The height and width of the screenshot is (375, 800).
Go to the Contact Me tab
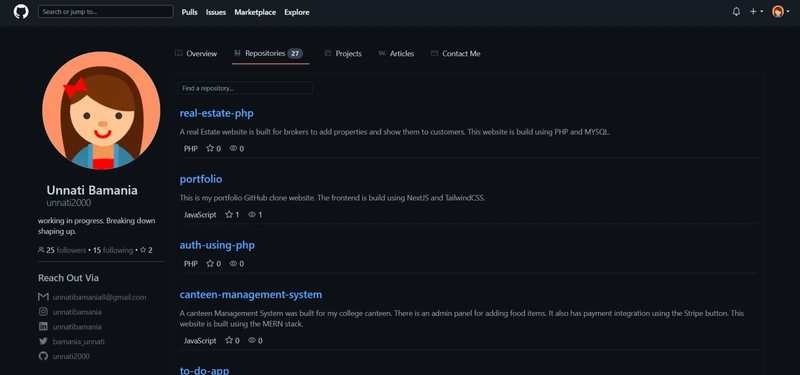tap(456, 54)
